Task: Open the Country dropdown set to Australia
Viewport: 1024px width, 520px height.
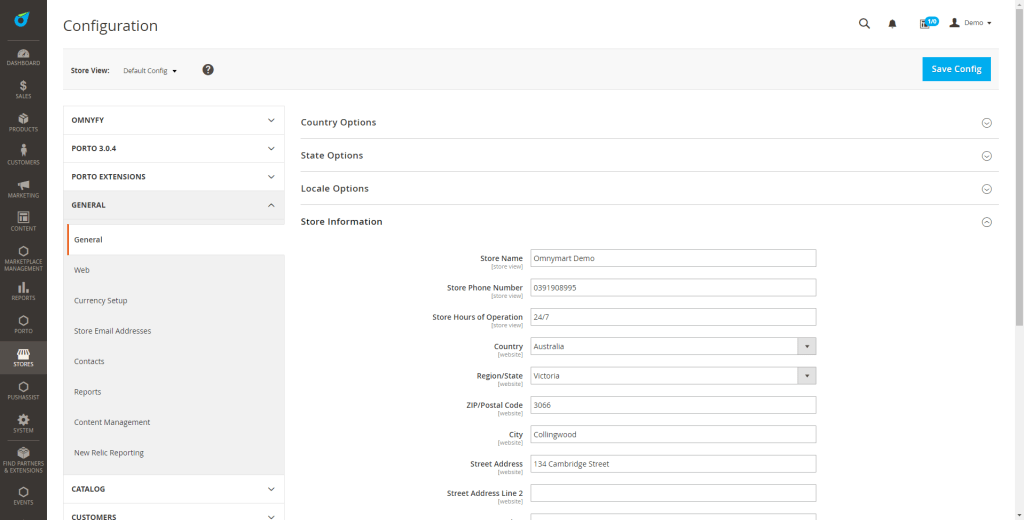Action: [673, 346]
